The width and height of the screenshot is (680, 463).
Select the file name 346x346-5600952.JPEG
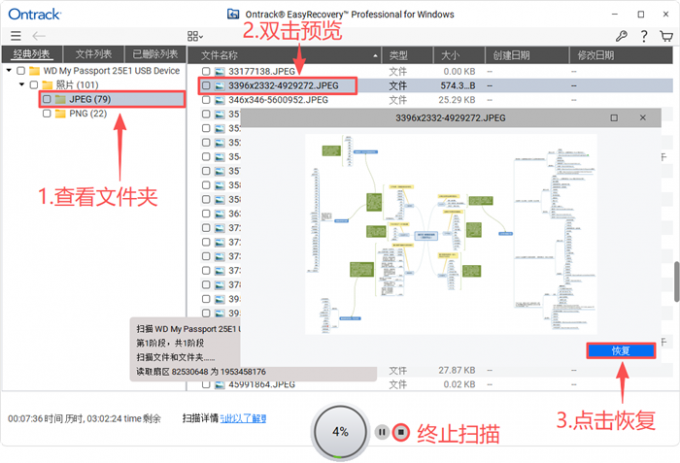[278, 100]
